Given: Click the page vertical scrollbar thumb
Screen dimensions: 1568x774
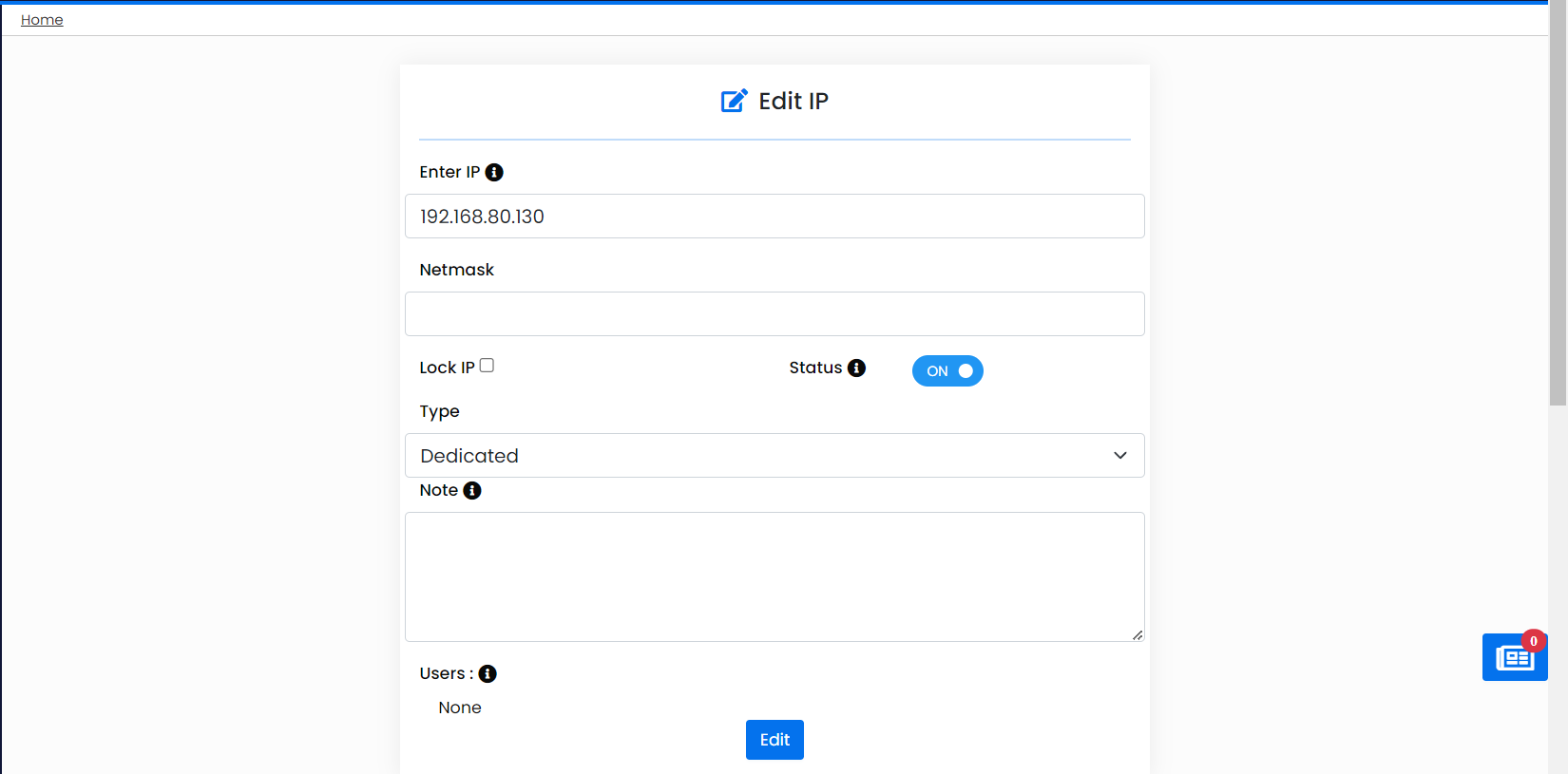Looking at the screenshot, I should click(1558, 204).
